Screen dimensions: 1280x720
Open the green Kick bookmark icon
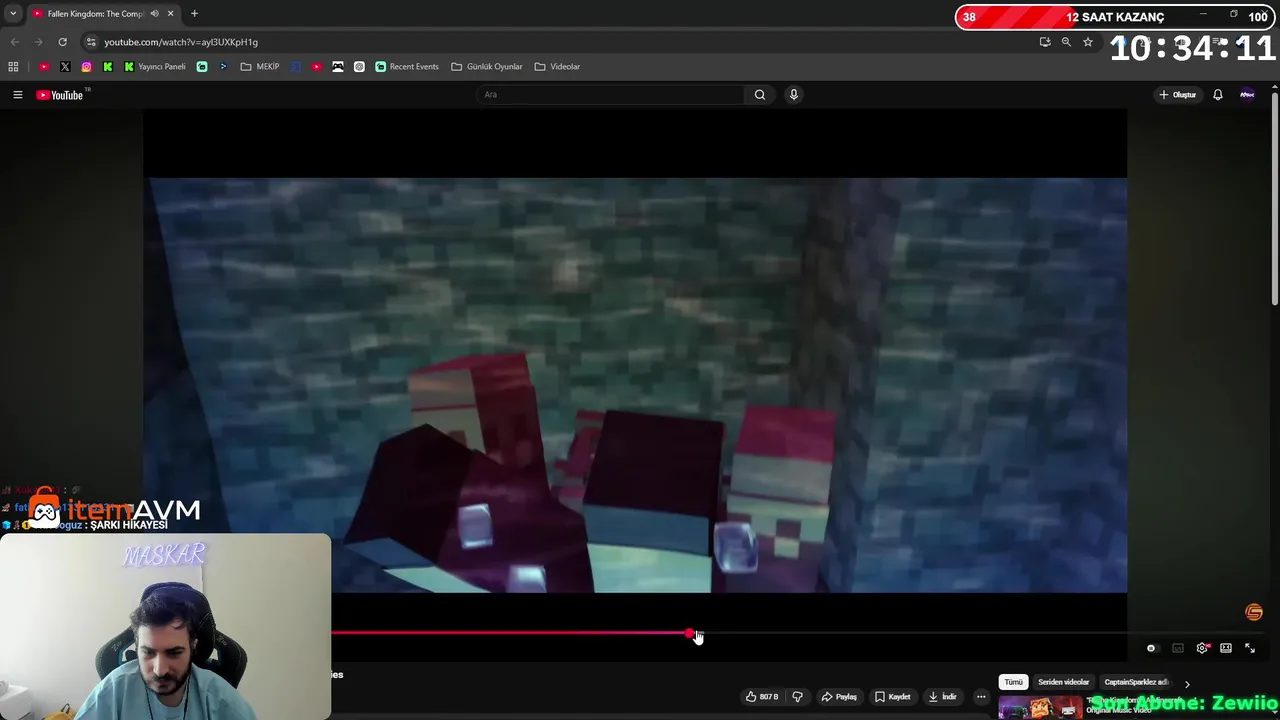(x=108, y=67)
